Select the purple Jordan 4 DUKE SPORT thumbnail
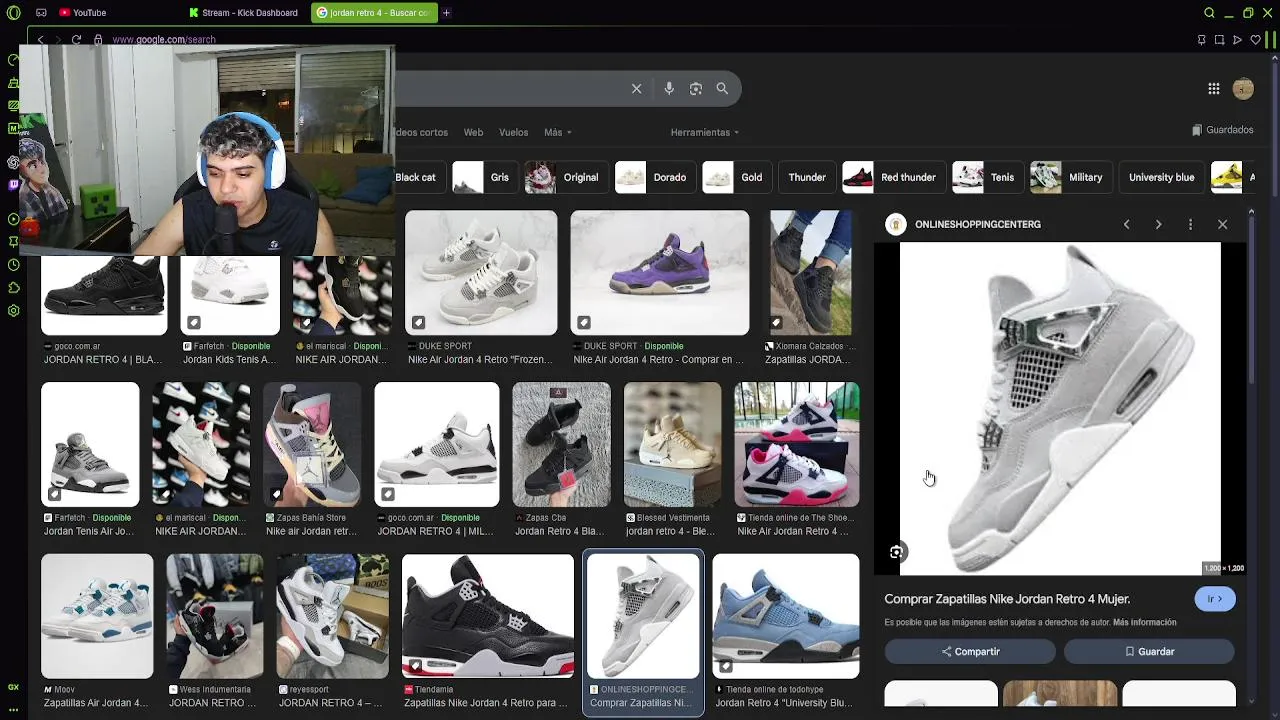This screenshot has width=1280, height=720. coord(659,272)
